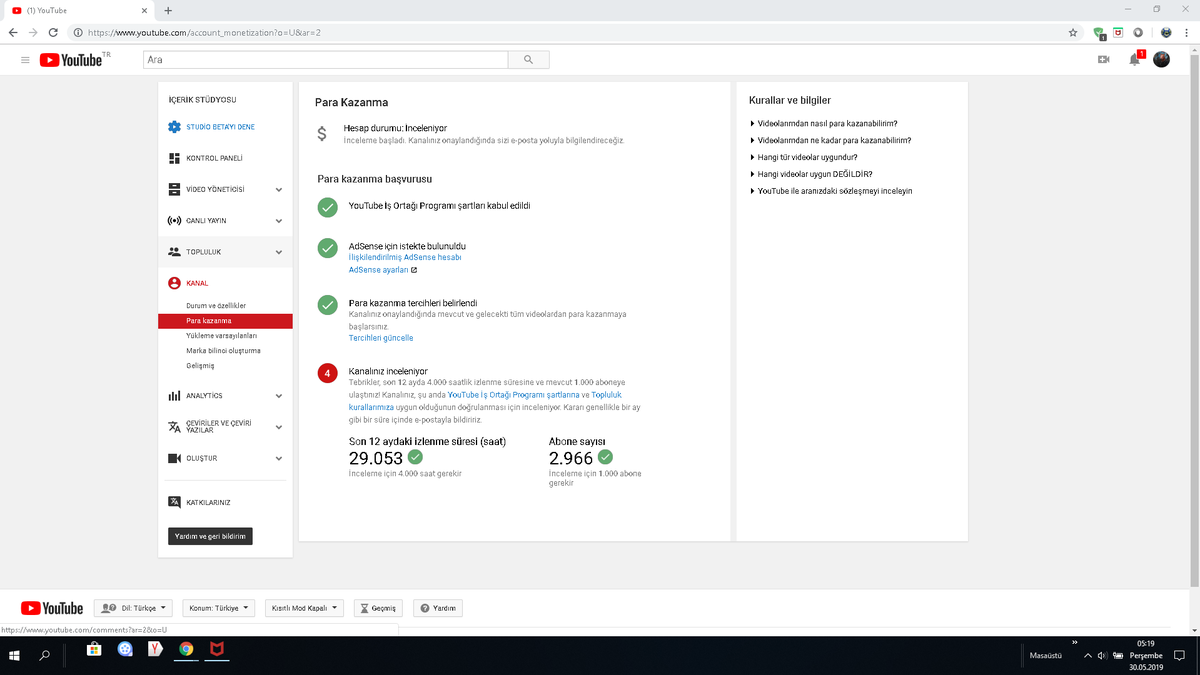The height and width of the screenshot is (675, 1200).
Task: Click in the Ara search field
Action: pos(325,60)
